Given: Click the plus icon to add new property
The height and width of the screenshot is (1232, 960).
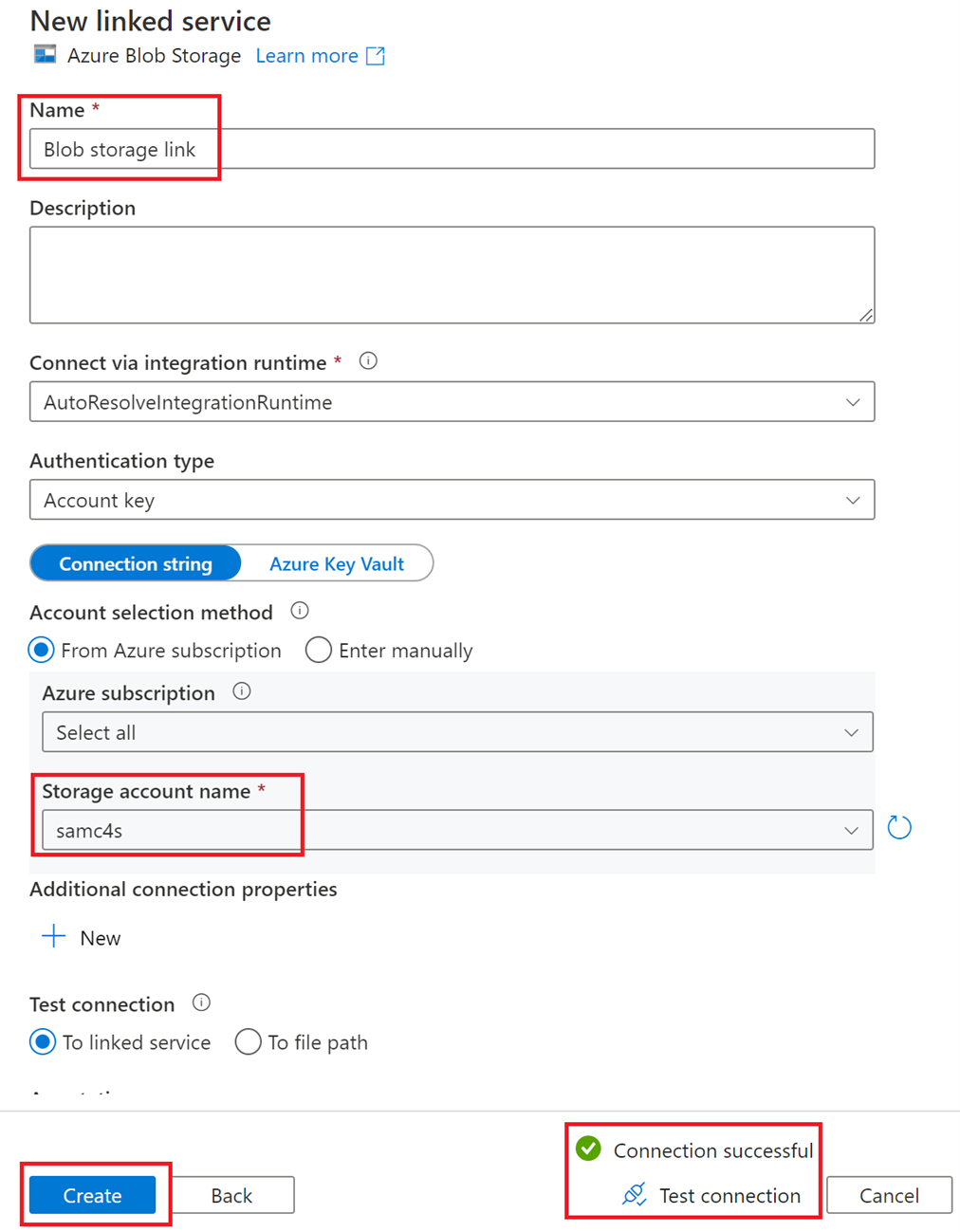Looking at the screenshot, I should [54, 937].
